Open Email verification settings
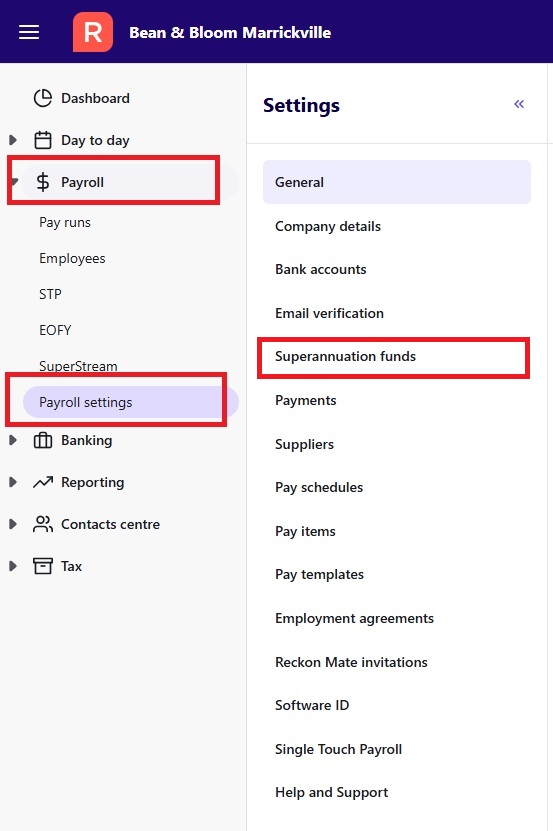 pos(329,313)
